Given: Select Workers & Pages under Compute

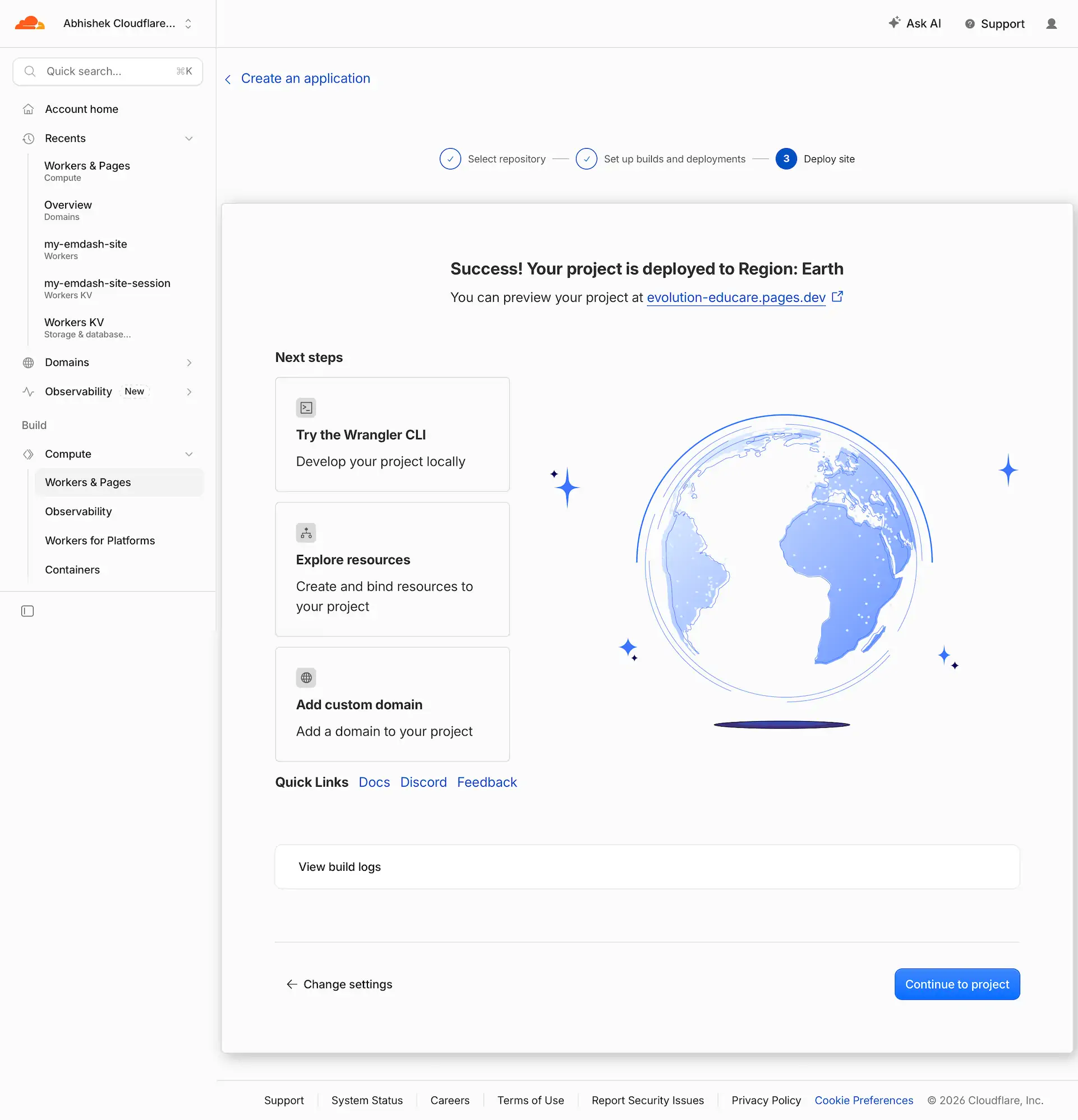Looking at the screenshot, I should pos(119,483).
